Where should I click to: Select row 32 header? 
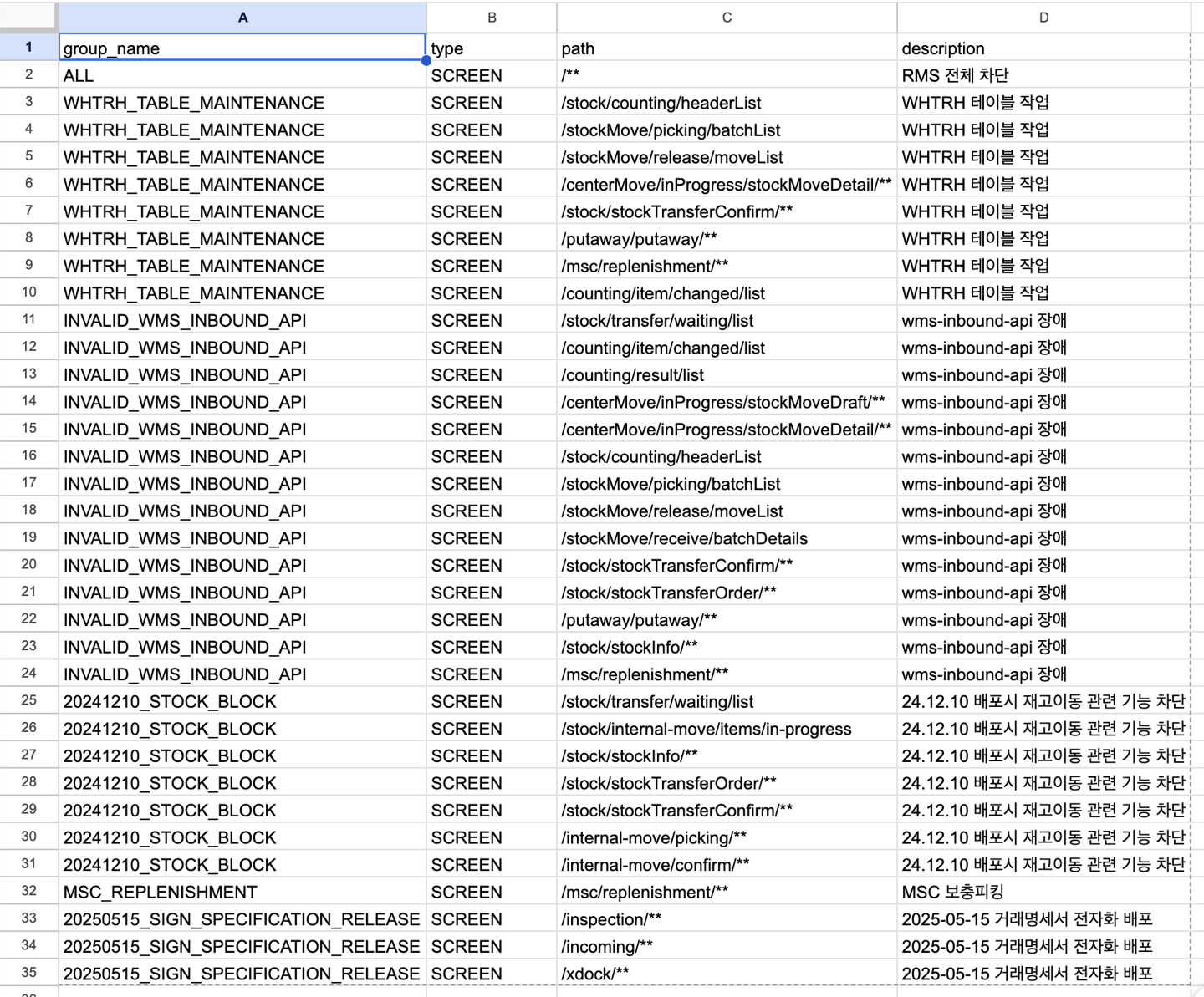click(x=29, y=892)
